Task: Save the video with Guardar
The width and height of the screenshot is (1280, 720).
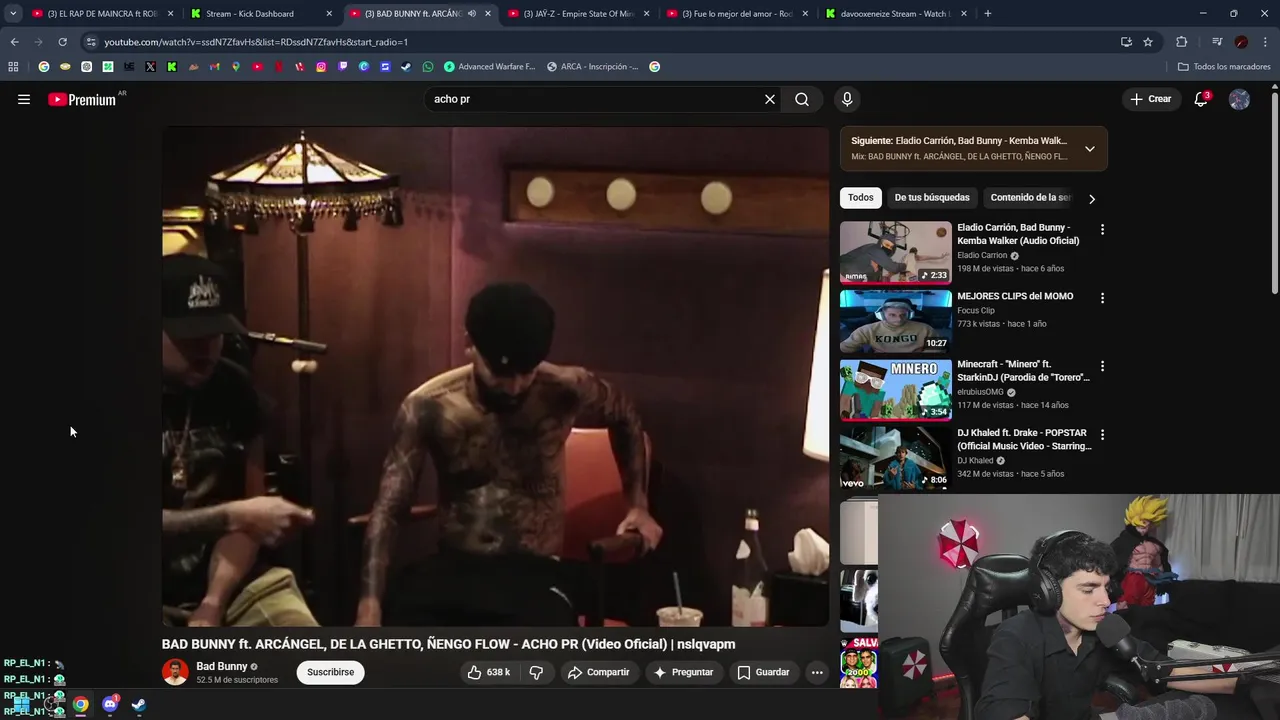Action: point(764,672)
